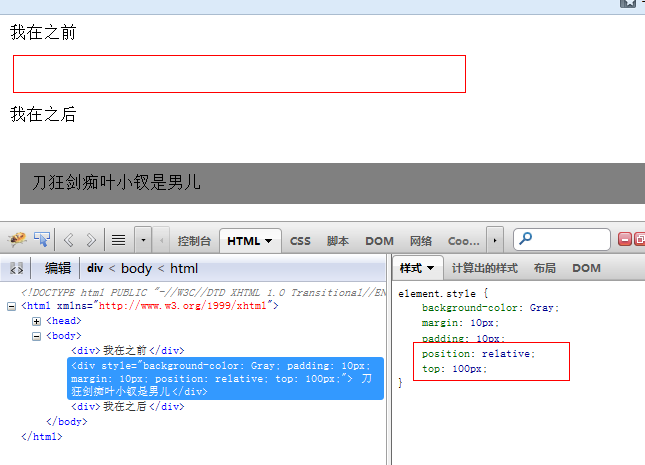The width and height of the screenshot is (645, 465).
Task: Switch to the 控制台 tab
Action: [194, 241]
